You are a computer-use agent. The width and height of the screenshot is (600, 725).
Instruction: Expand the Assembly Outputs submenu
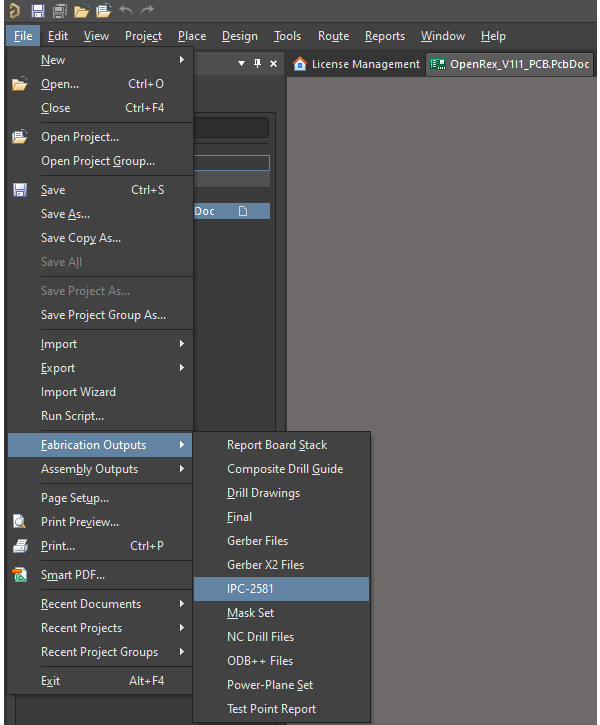pos(100,469)
